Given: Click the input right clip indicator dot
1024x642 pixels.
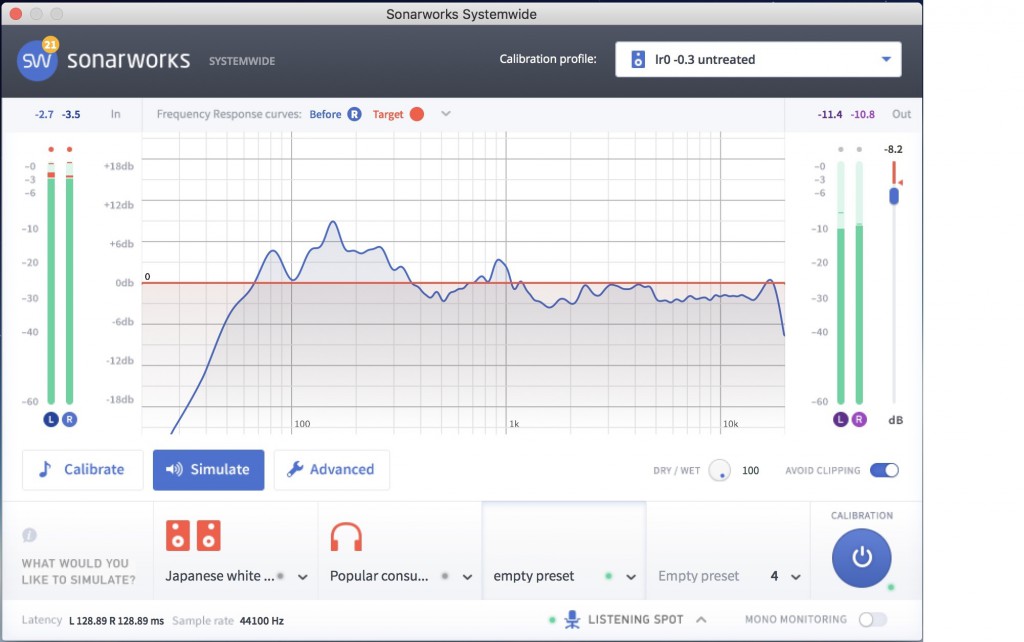Looking at the screenshot, I should [69, 150].
